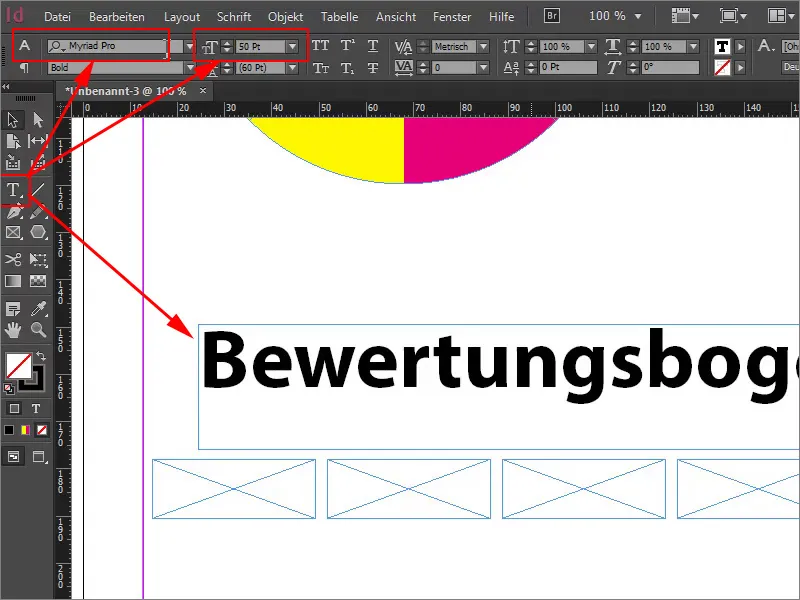
Task: Select the Direct Selection tool
Action: (x=38, y=120)
